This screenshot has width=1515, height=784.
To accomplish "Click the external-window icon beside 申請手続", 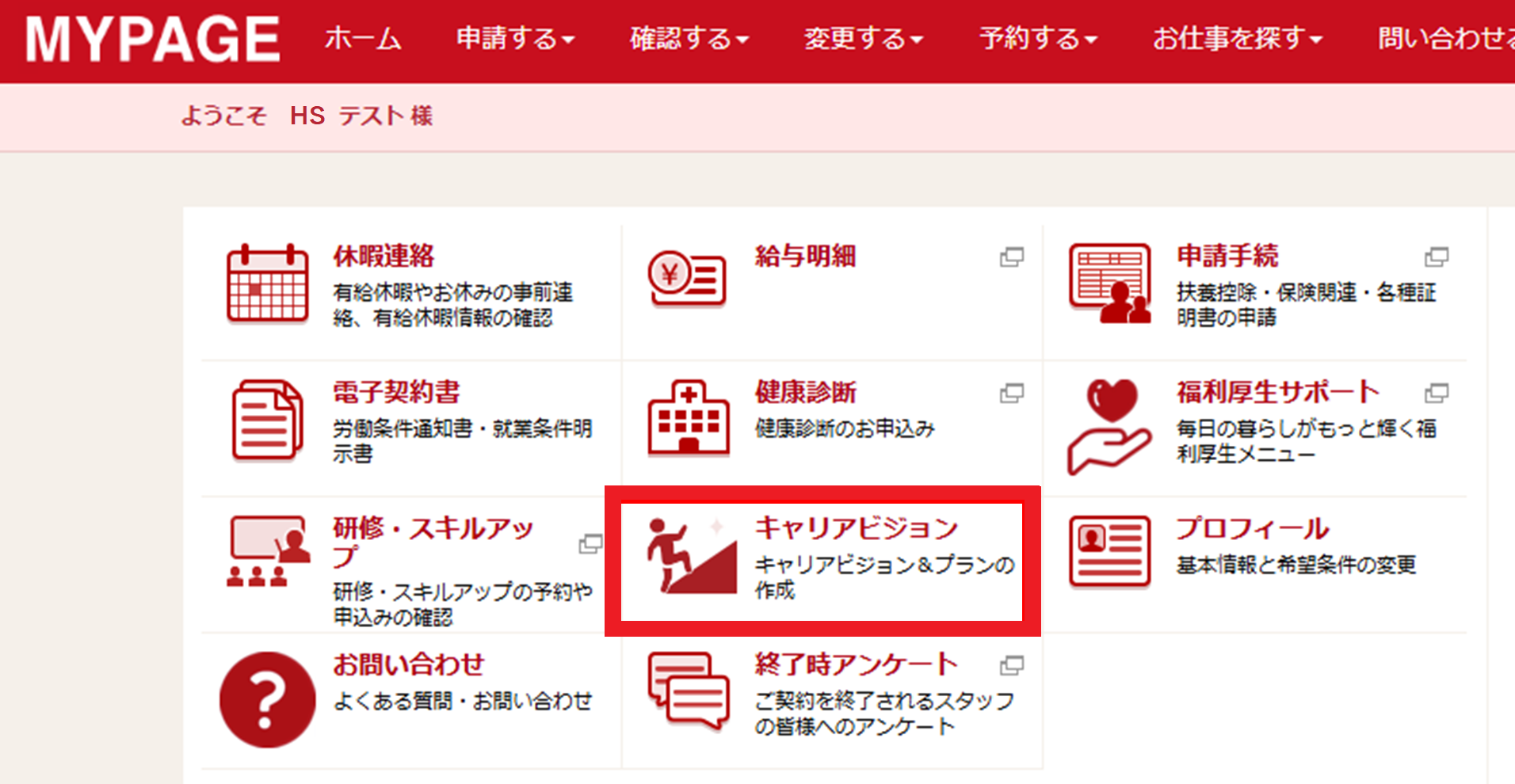I will click(1437, 257).
